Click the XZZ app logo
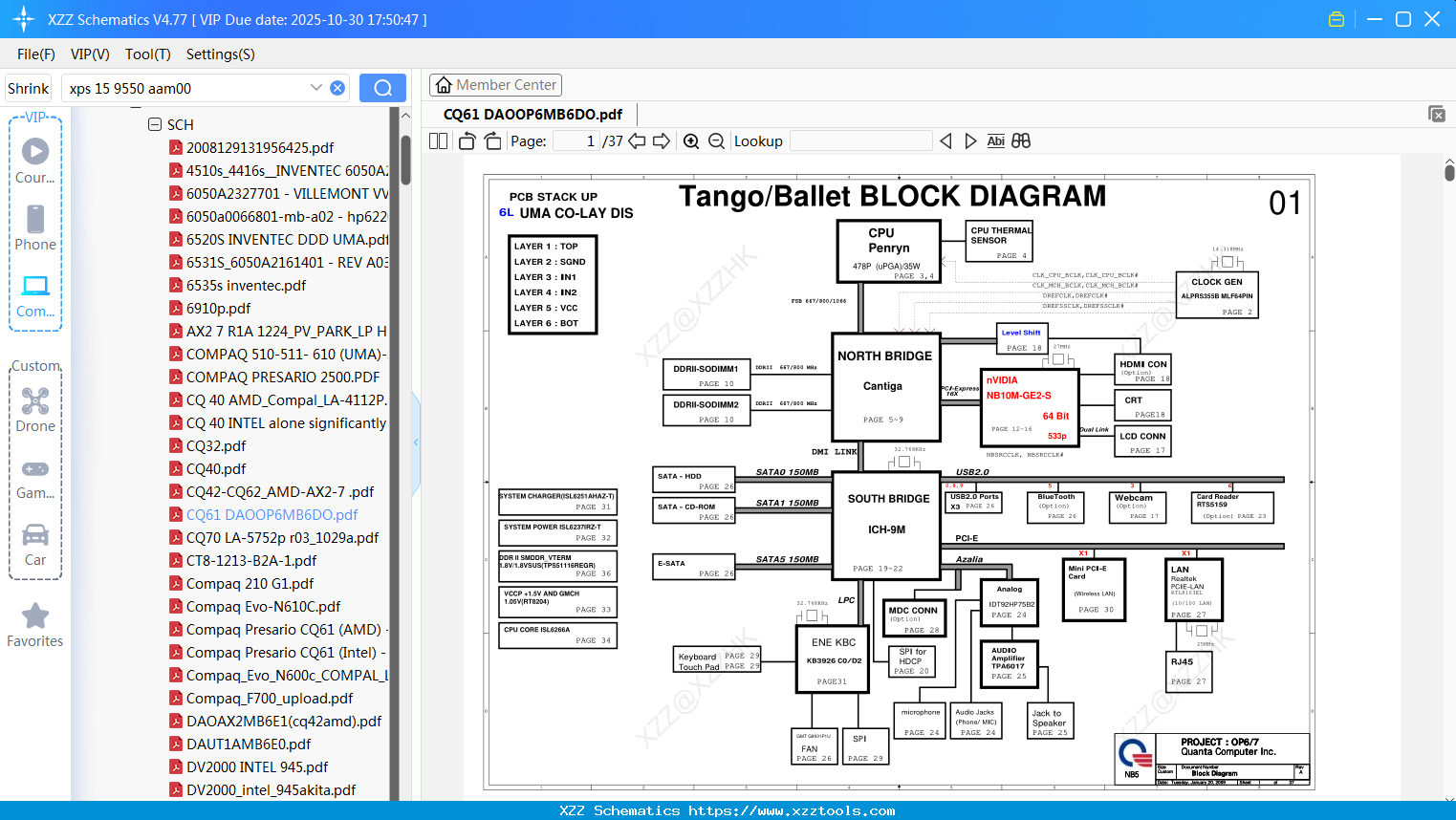Viewport: 1456px width, 820px height. click(24, 19)
